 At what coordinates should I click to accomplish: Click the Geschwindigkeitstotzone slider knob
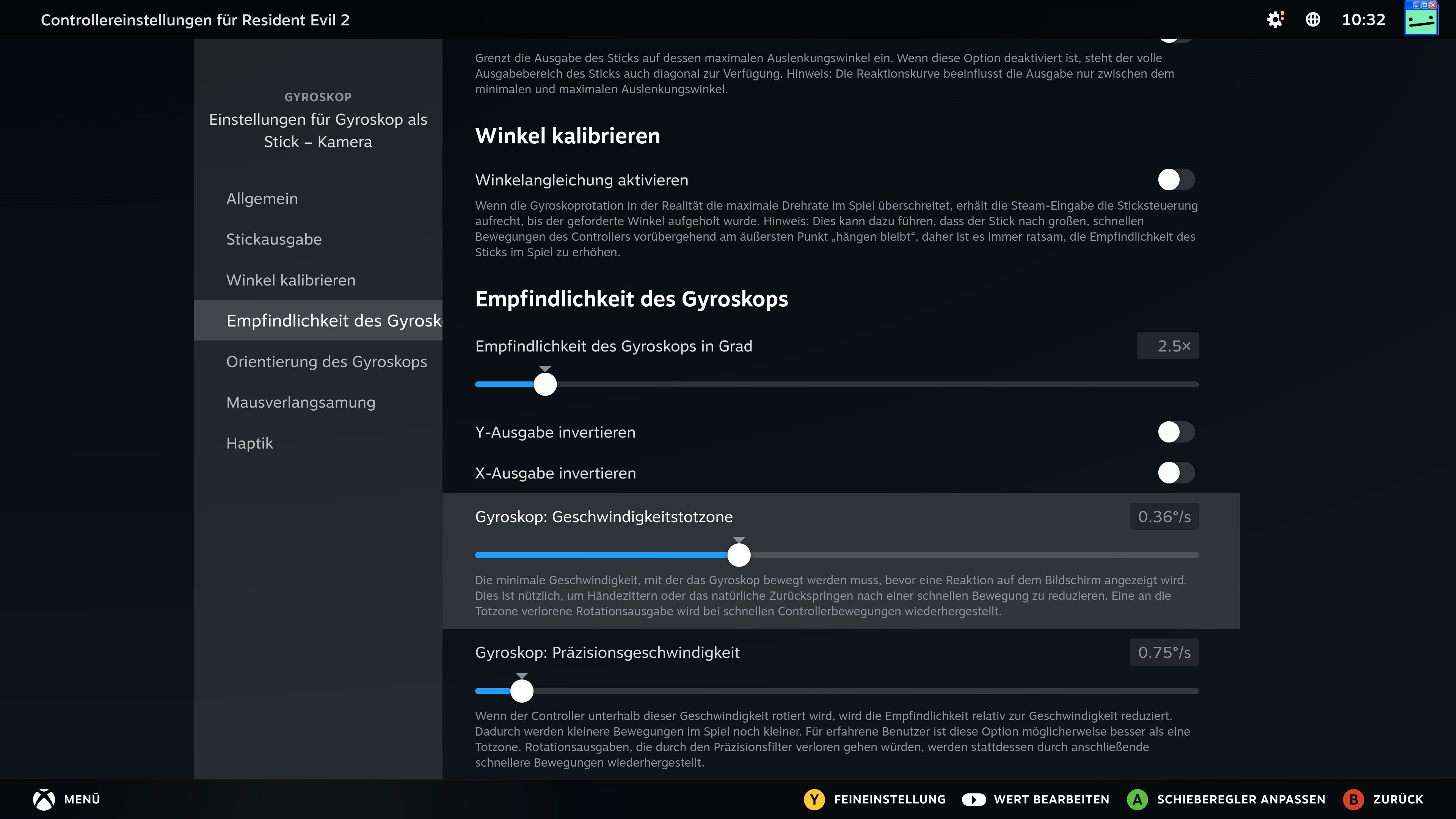pyautogui.click(x=738, y=555)
